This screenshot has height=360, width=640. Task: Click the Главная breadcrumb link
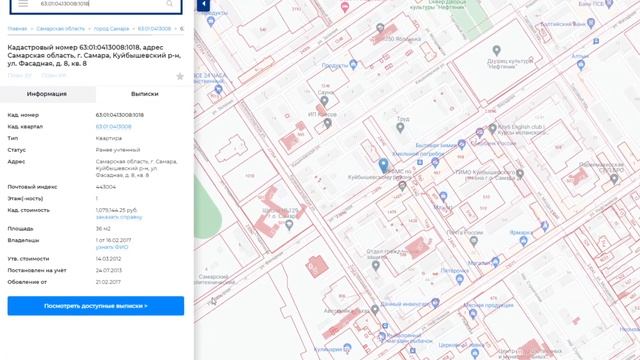click(x=17, y=29)
